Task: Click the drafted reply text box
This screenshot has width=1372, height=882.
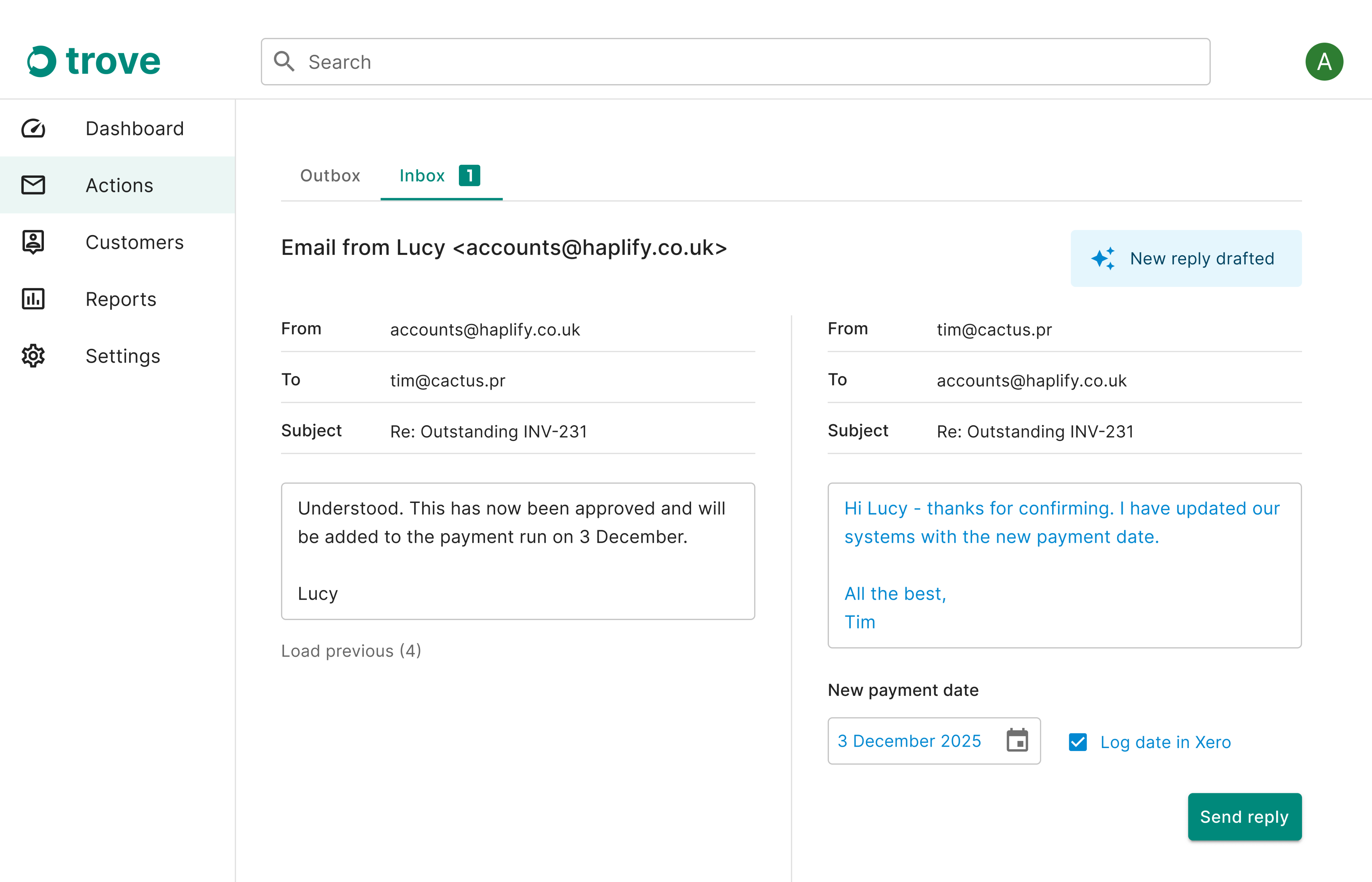Action: pos(1064,565)
